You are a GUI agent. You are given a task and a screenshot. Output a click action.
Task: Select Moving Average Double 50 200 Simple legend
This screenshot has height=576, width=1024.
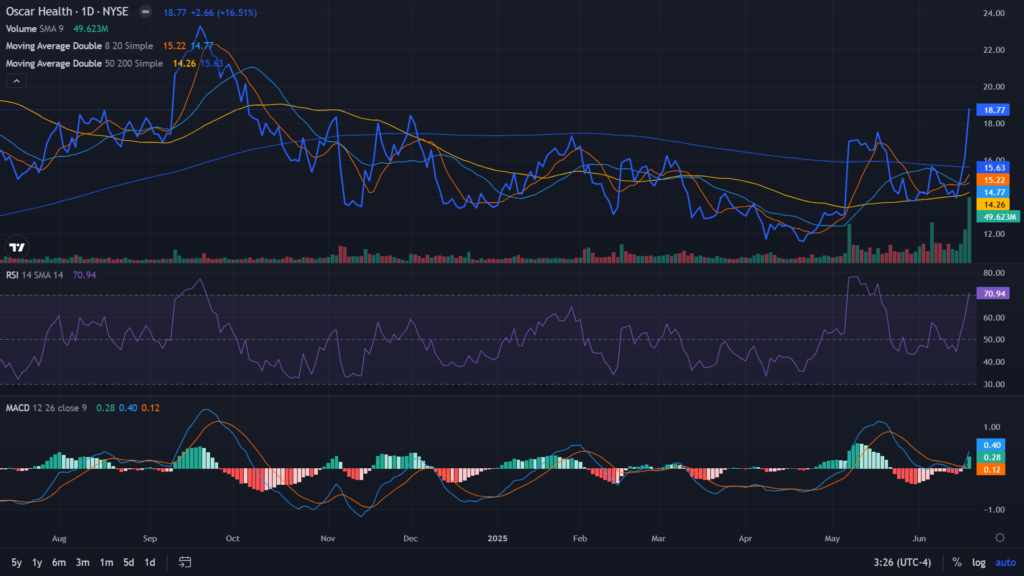84,63
